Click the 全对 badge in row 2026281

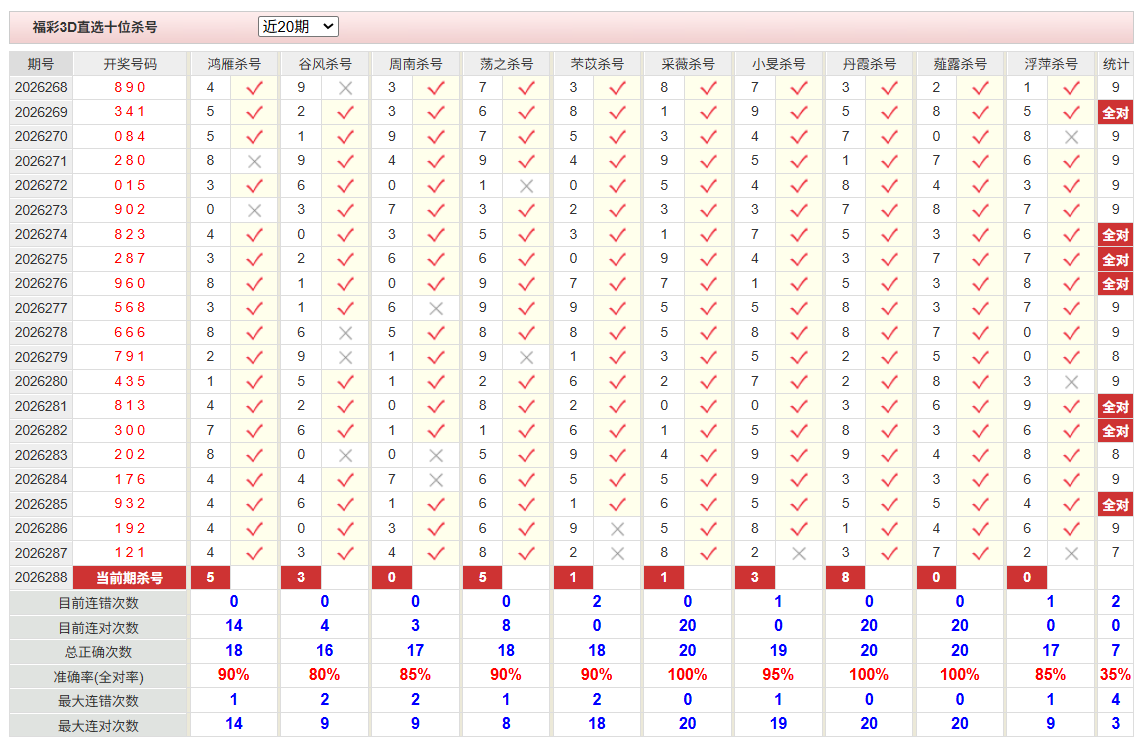click(x=1115, y=406)
